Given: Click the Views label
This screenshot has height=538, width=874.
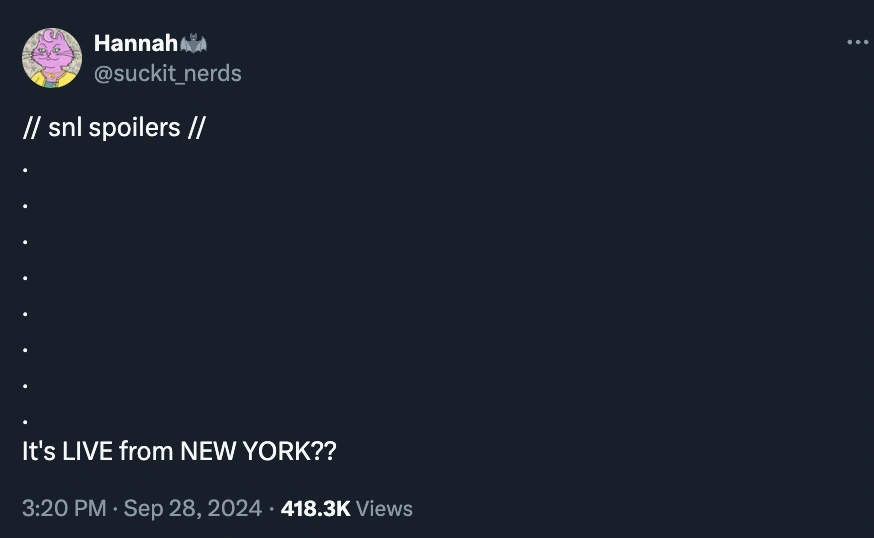Looking at the screenshot, I should [x=384, y=508].
